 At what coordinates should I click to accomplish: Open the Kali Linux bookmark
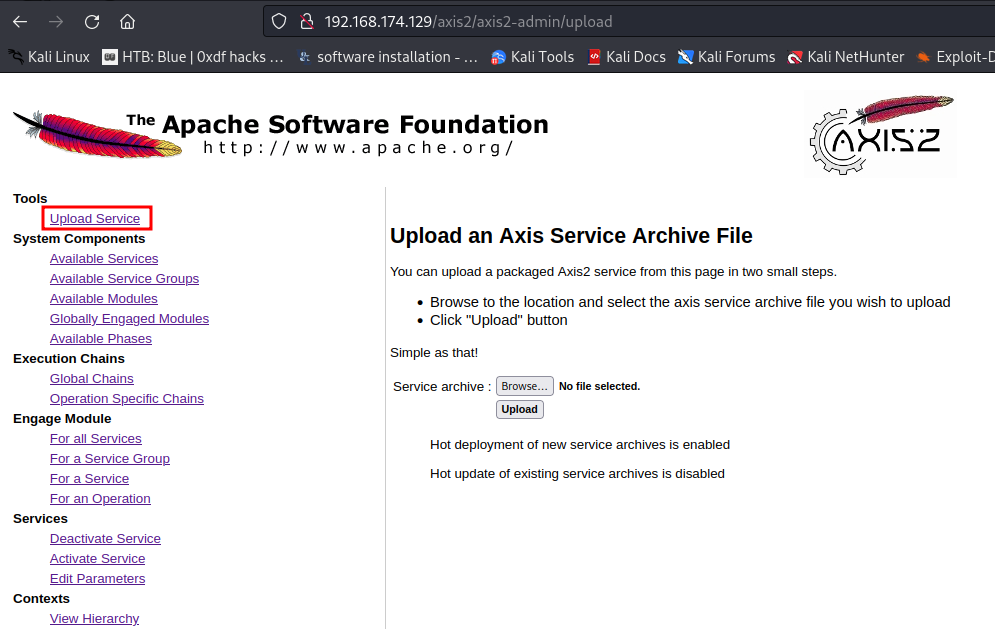click(49, 57)
